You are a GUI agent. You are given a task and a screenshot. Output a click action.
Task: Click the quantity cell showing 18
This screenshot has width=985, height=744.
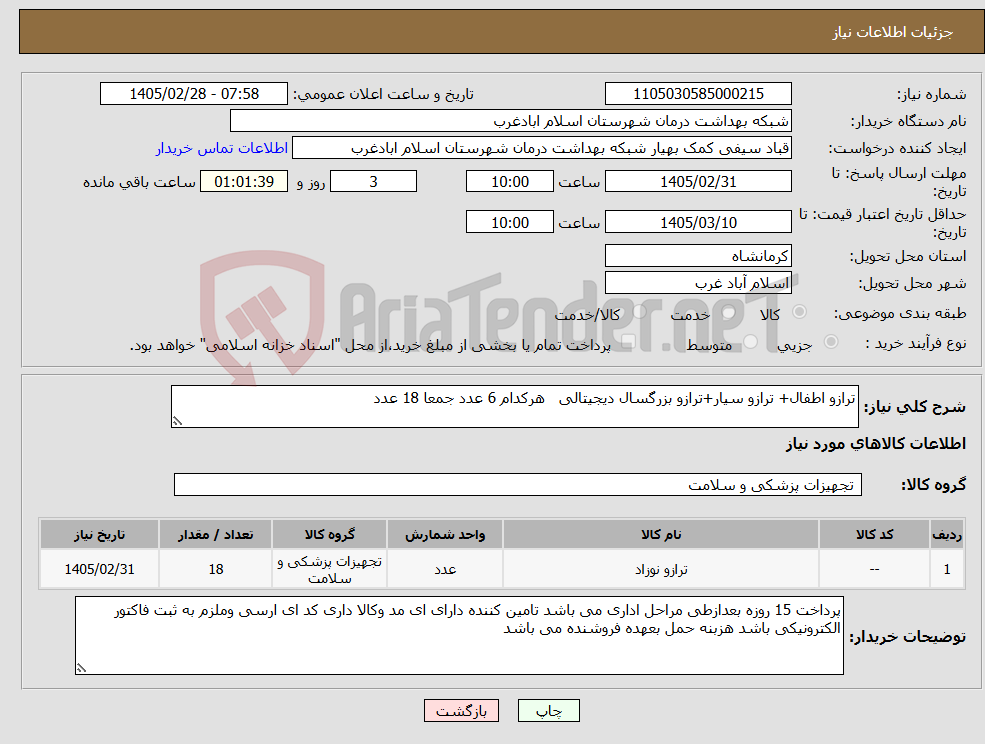point(215,569)
